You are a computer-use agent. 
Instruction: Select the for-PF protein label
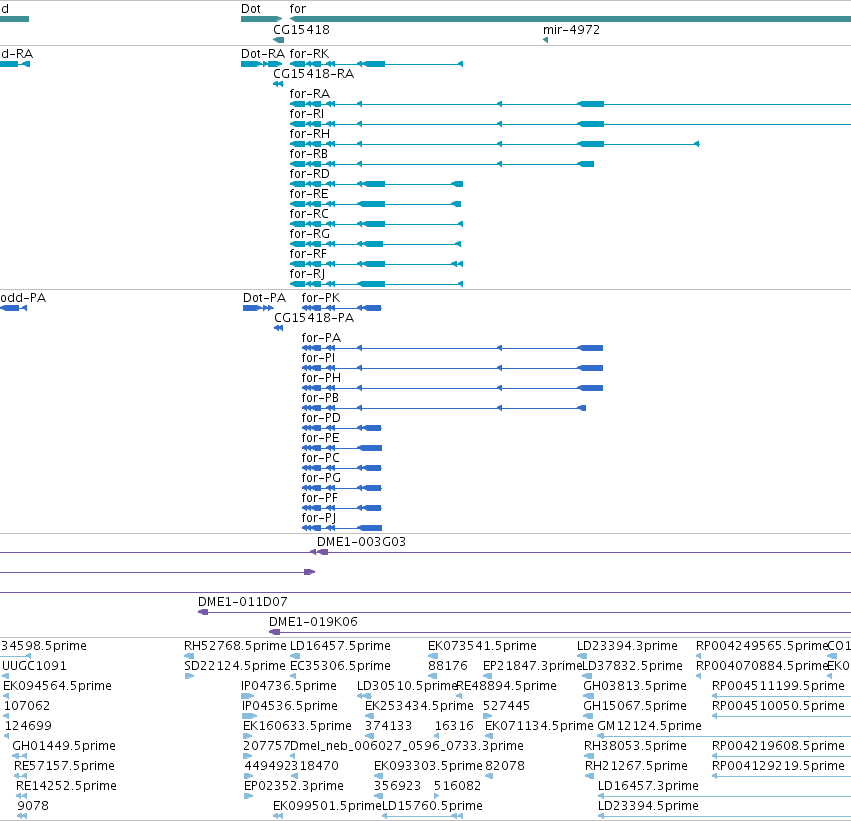320,498
